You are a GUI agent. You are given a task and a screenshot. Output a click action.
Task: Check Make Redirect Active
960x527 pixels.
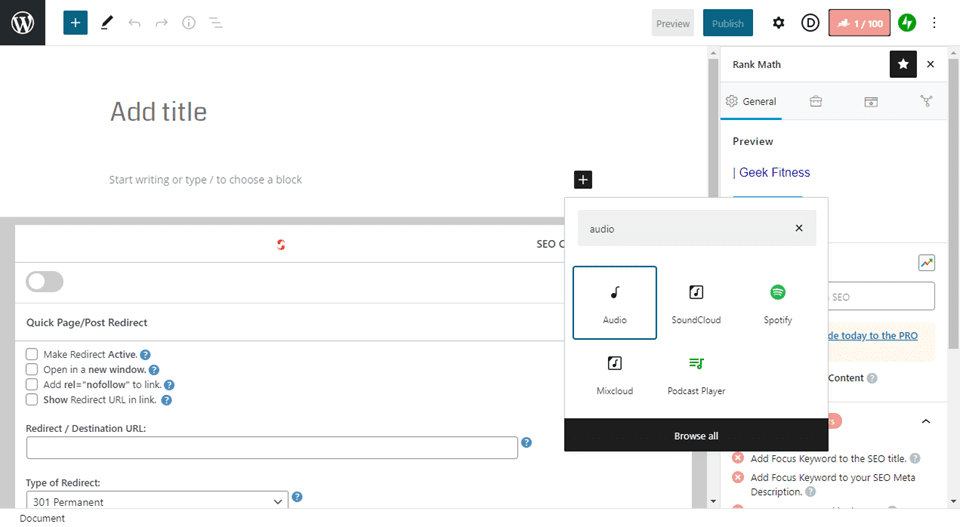coord(32,354)
